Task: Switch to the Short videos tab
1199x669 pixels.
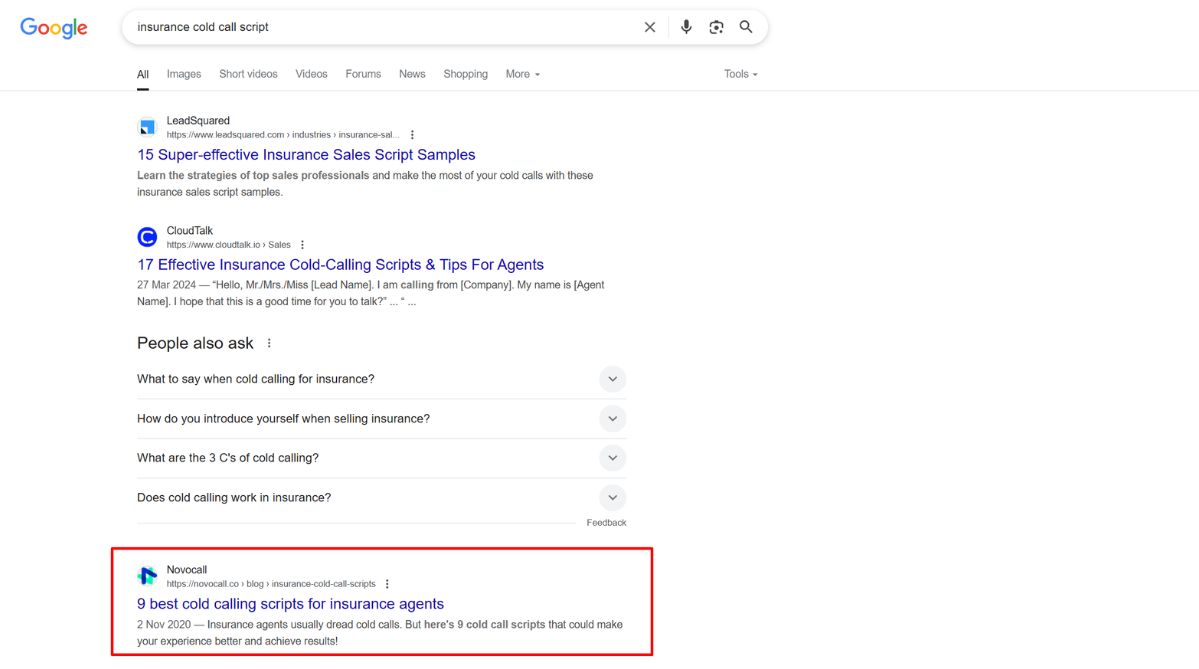Action: (x=248, y=74)
